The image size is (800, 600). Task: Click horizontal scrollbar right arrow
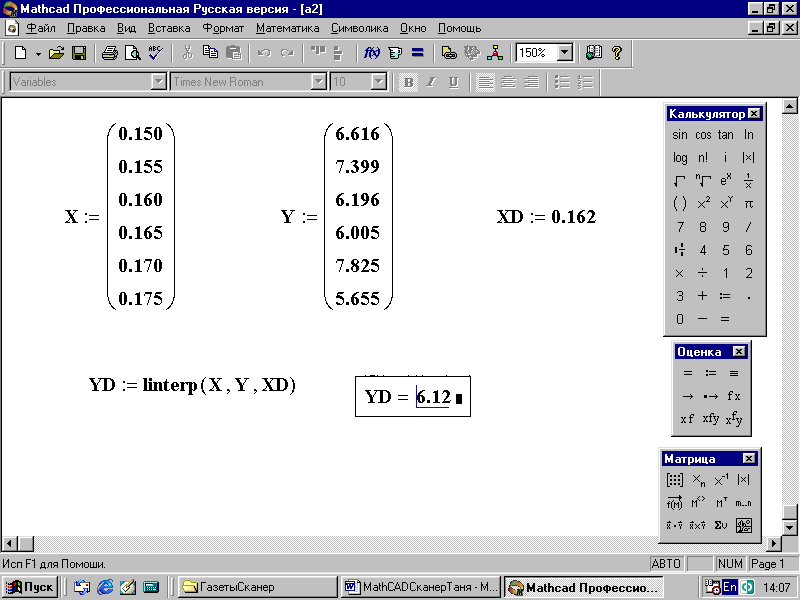pyautogui.click(x=774, y=544)
